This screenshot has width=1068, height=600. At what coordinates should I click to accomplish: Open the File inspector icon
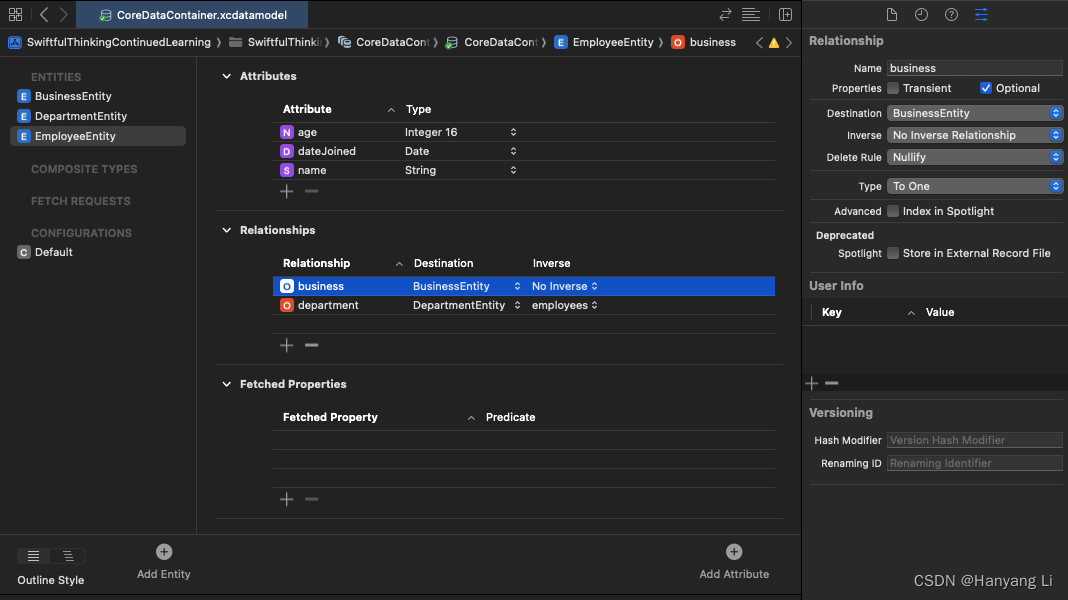coord(892,14)
